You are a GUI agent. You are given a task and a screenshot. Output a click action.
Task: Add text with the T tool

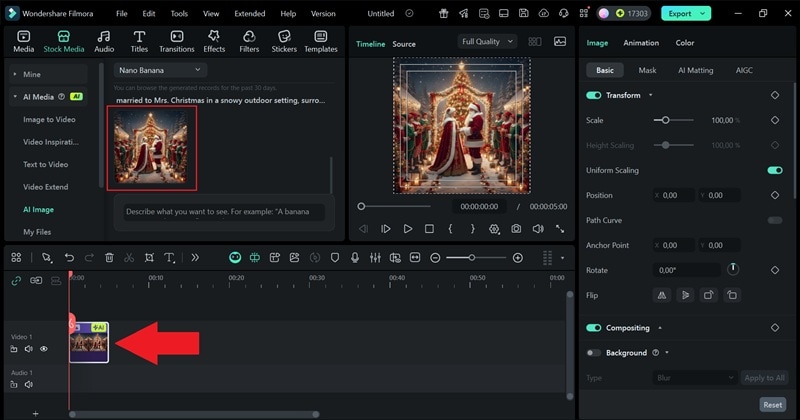169,258
